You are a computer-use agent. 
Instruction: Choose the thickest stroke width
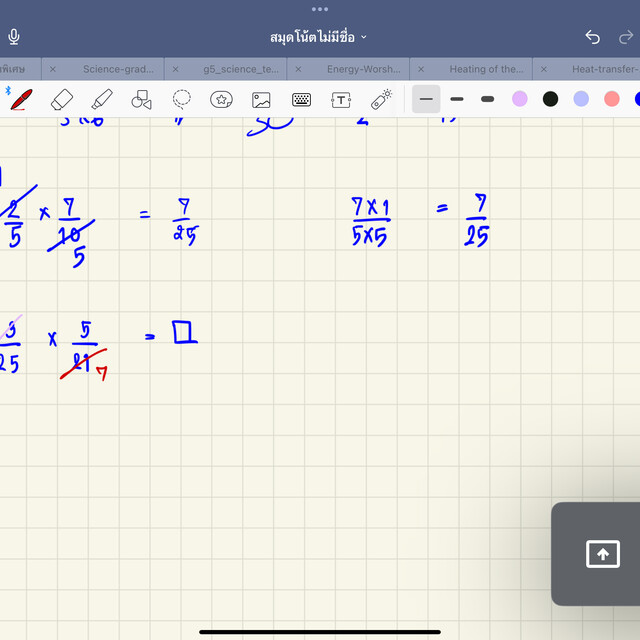488,99
